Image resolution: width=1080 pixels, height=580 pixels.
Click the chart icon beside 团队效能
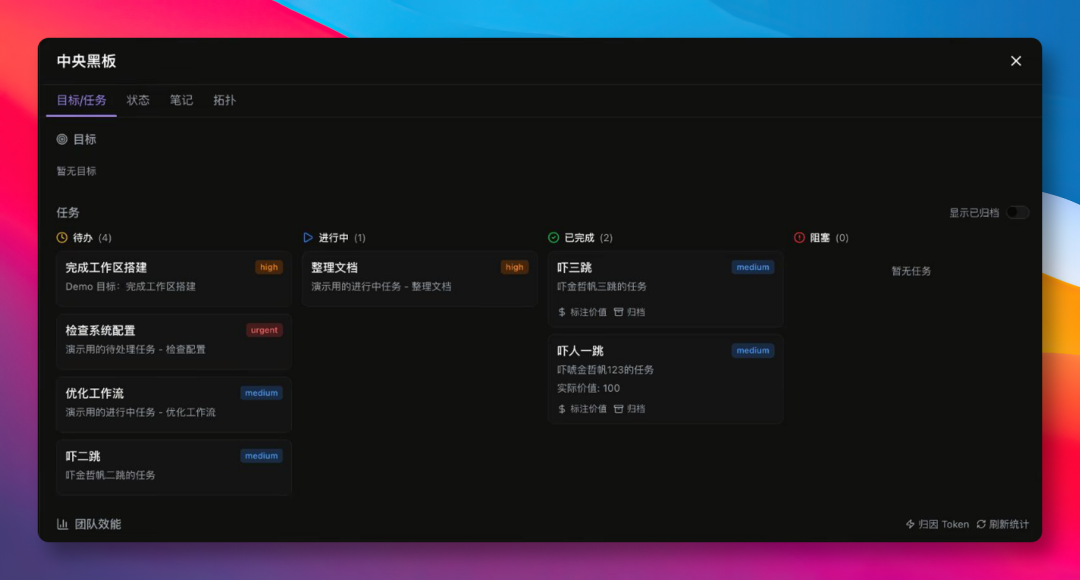pos(62,523)
